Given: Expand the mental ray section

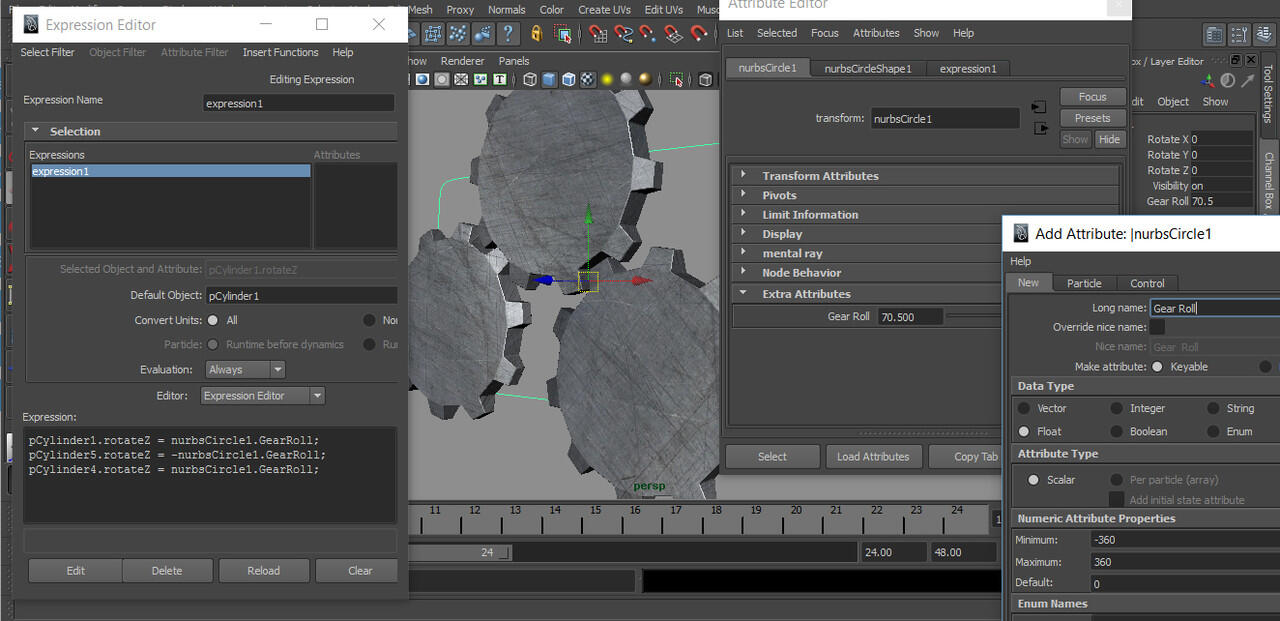Looking at the screenshot, I should click(x=743, y=253).
